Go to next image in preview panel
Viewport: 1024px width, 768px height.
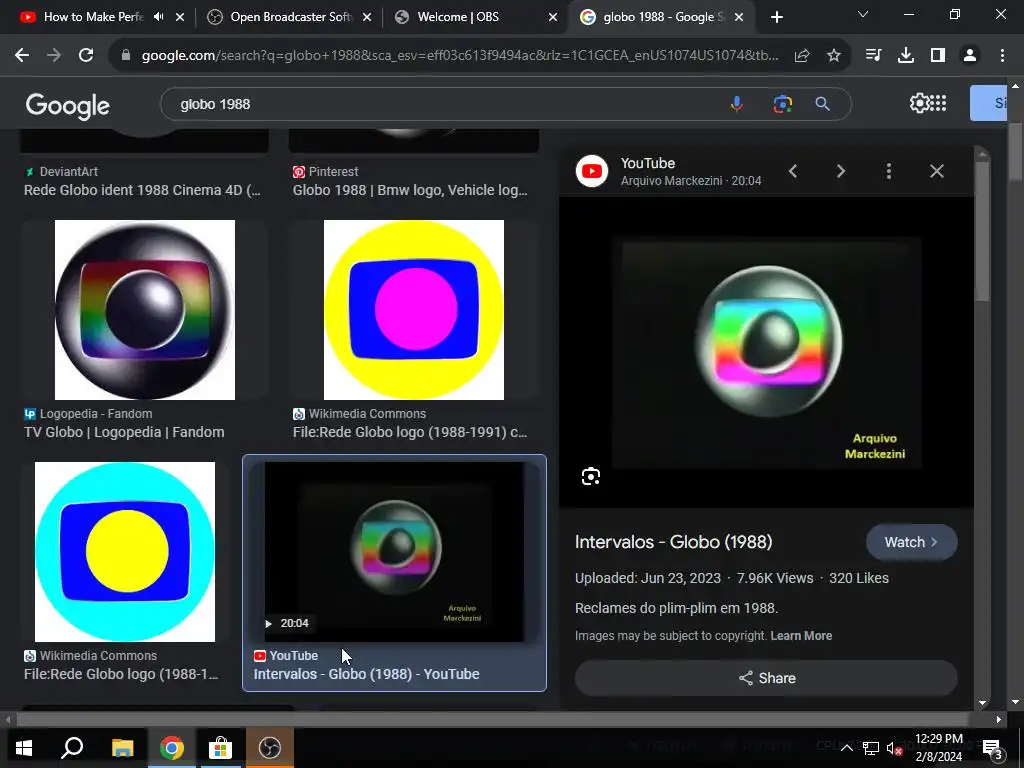pos(840,171)
